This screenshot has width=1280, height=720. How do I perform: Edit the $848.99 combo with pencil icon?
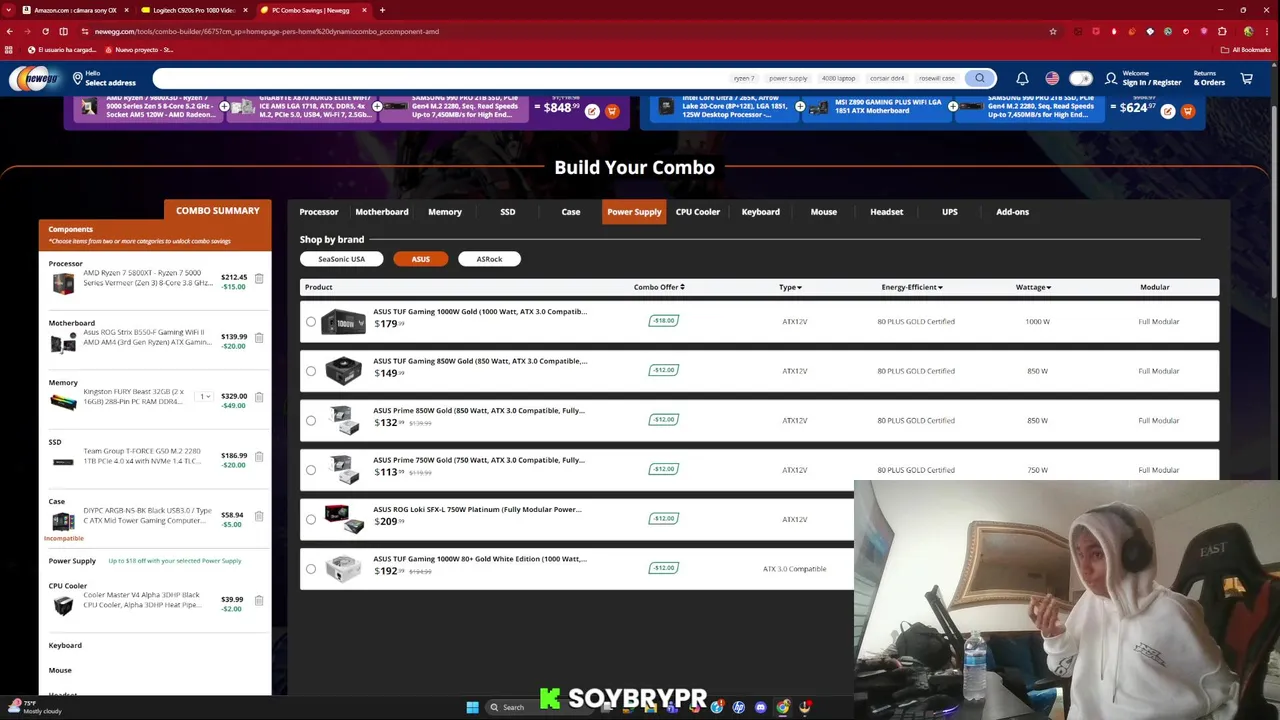pos(592,111)
